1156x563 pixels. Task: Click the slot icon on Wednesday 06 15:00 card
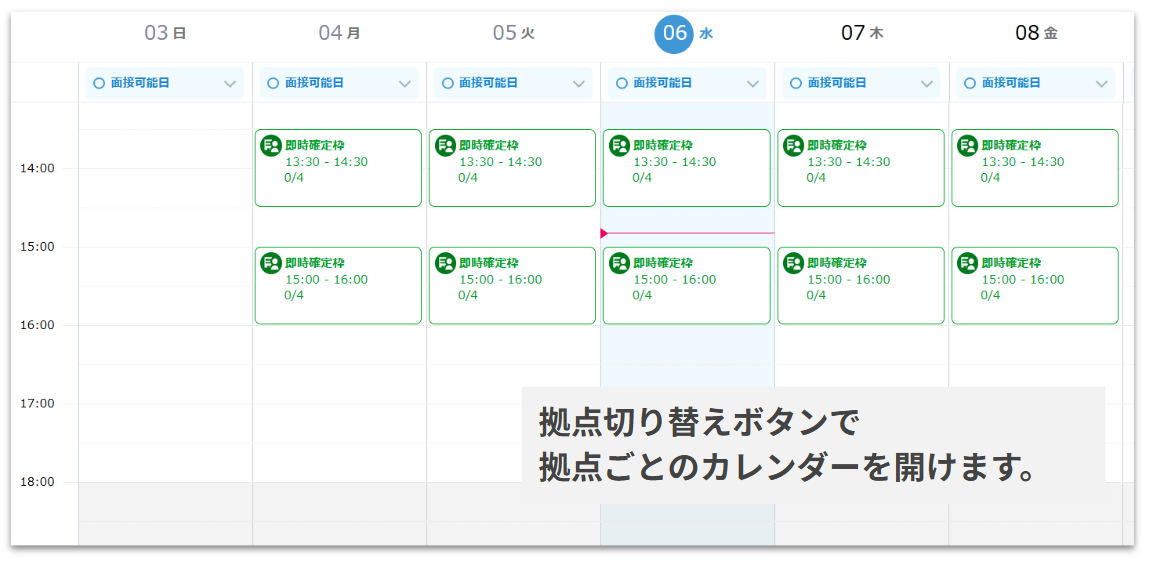coord(619,263)
